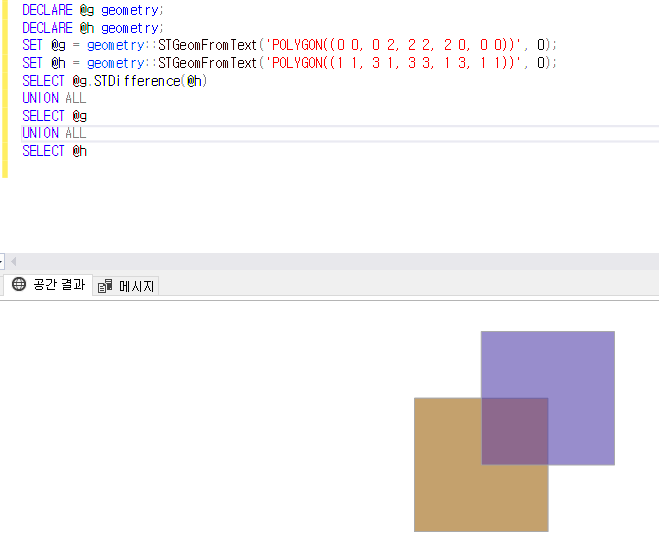Click the 'SET @g' STGeomFromText line

290,45
